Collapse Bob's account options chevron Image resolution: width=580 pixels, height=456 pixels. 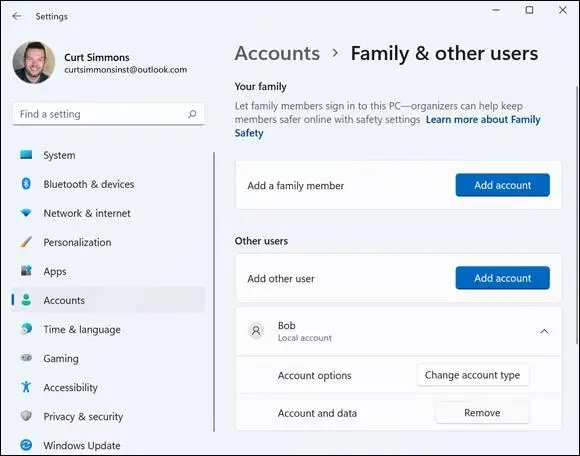coord(544,331)
